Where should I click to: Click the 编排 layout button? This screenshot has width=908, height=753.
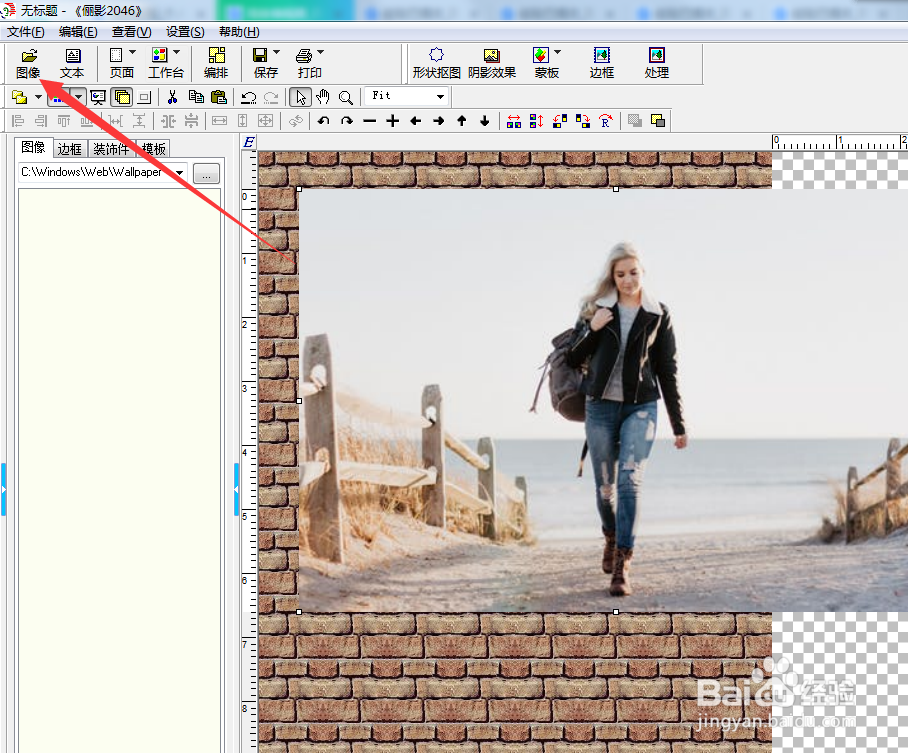pyautogui.click(x=216, y=63)
